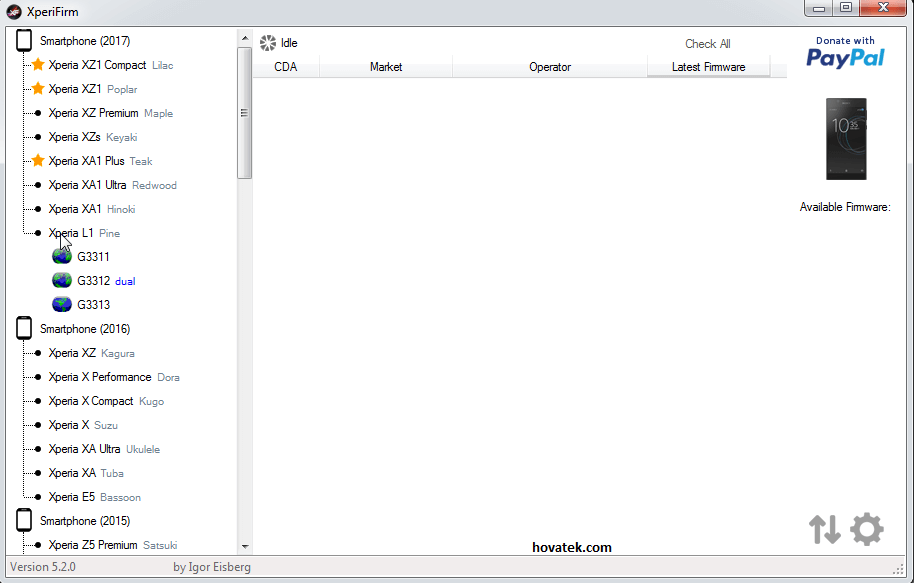Expand Xperia X Compact Kugo

[x=106, y=401]
